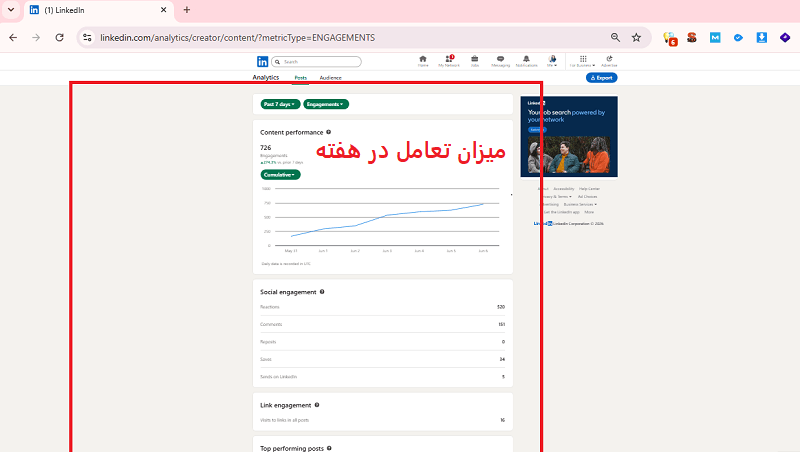Open the Ad Choices footer link
The image size is (800, 452).
click(x=587, y=196)
